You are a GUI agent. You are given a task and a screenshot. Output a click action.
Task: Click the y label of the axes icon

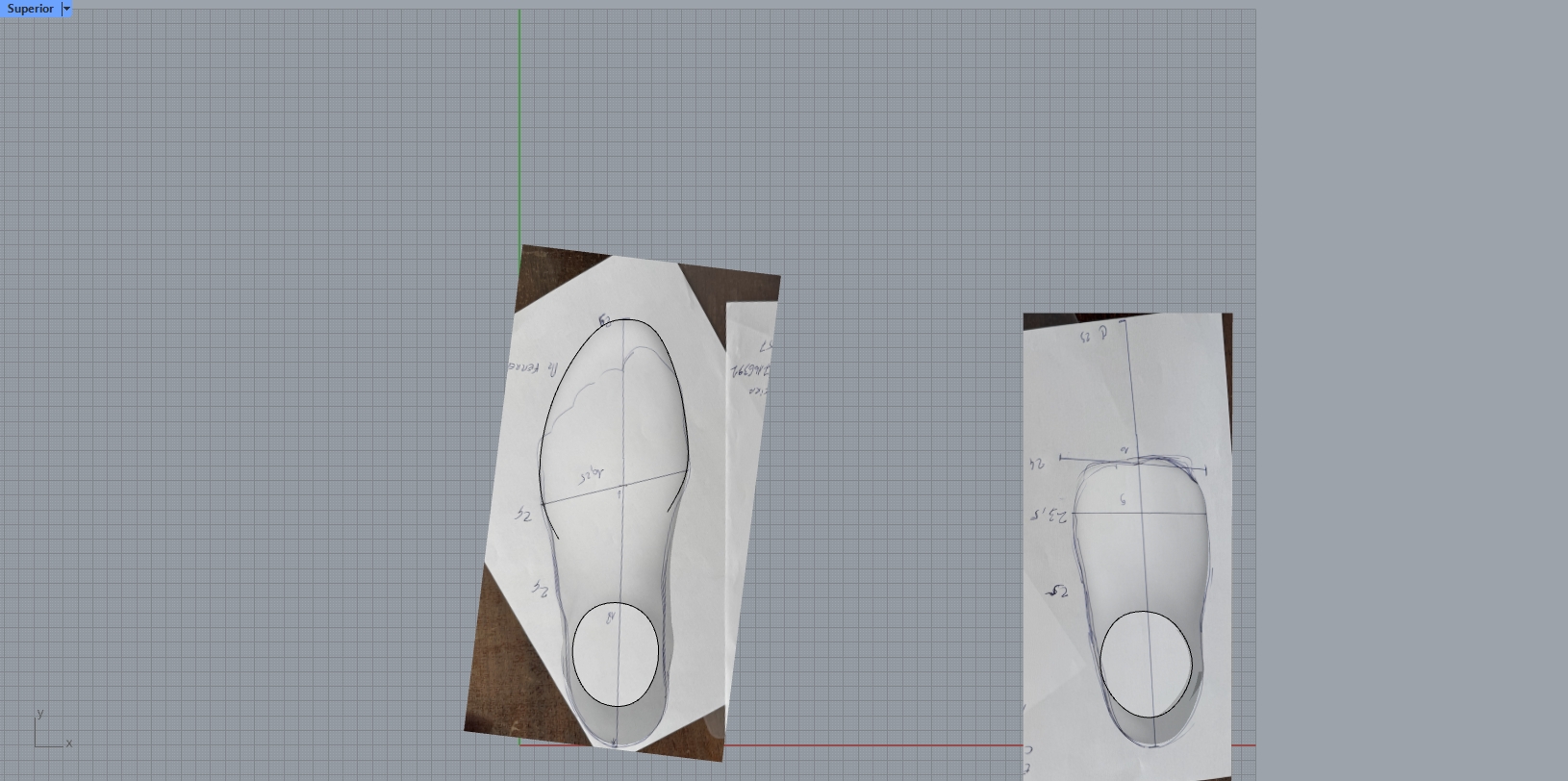[x=39, y=713]
